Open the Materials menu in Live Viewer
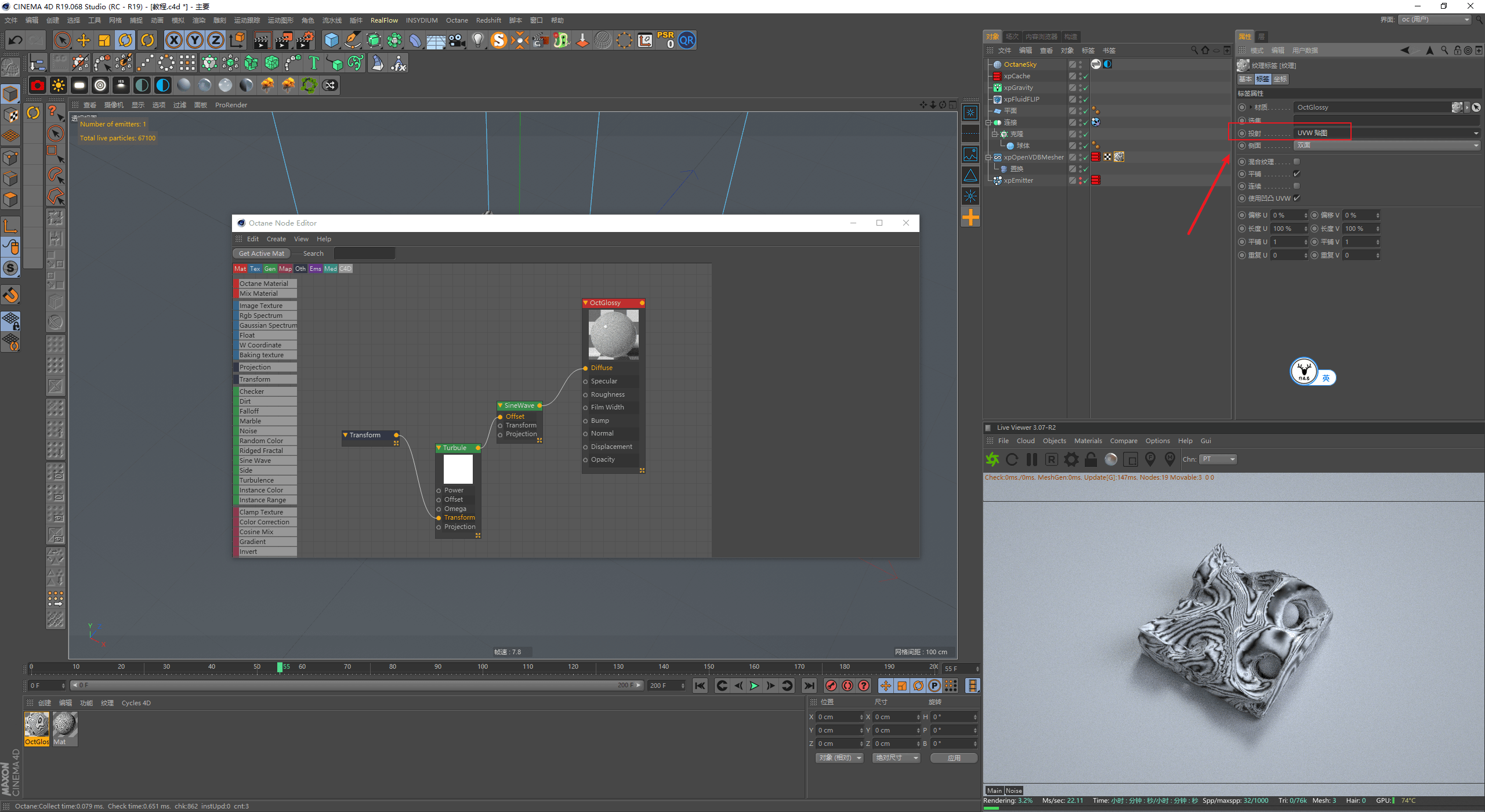Viewport: 1485px width, 812px height. tap(1088, 441)
